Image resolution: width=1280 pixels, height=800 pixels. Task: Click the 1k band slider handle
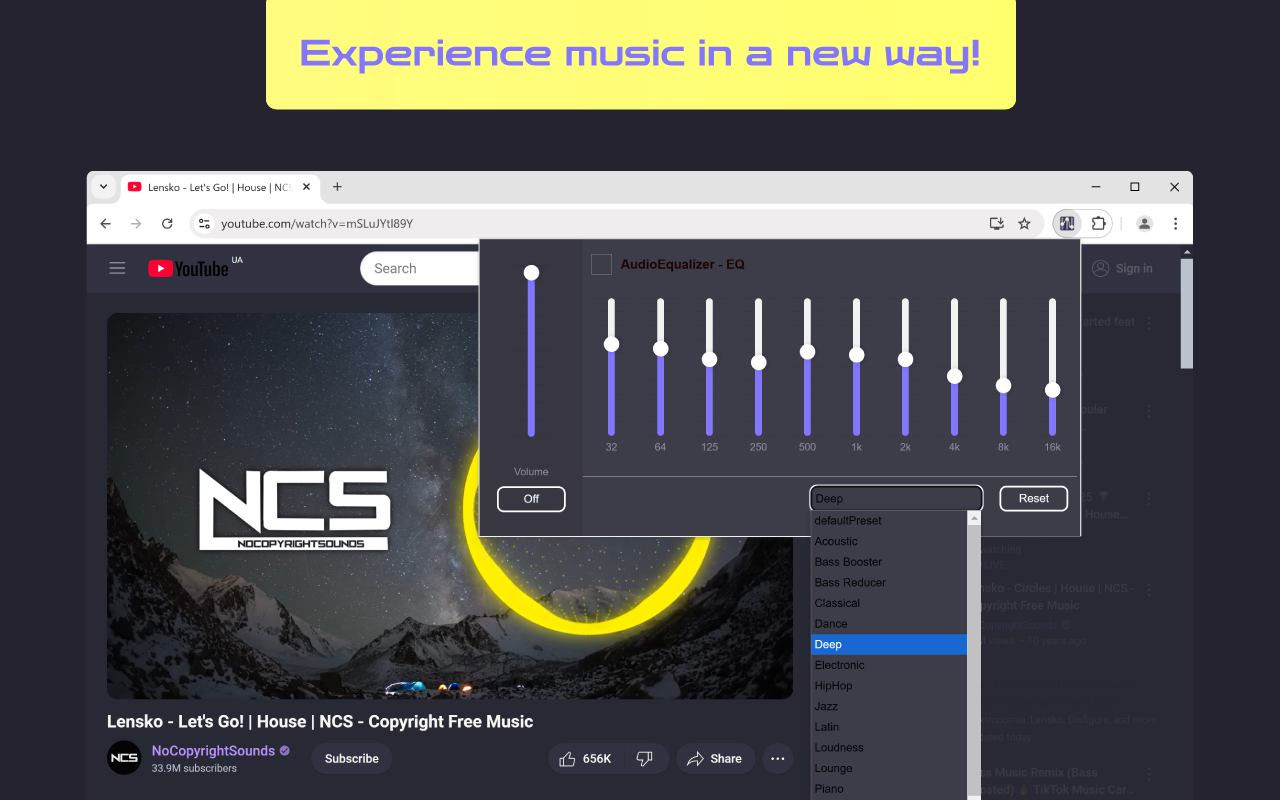(856, 355)
